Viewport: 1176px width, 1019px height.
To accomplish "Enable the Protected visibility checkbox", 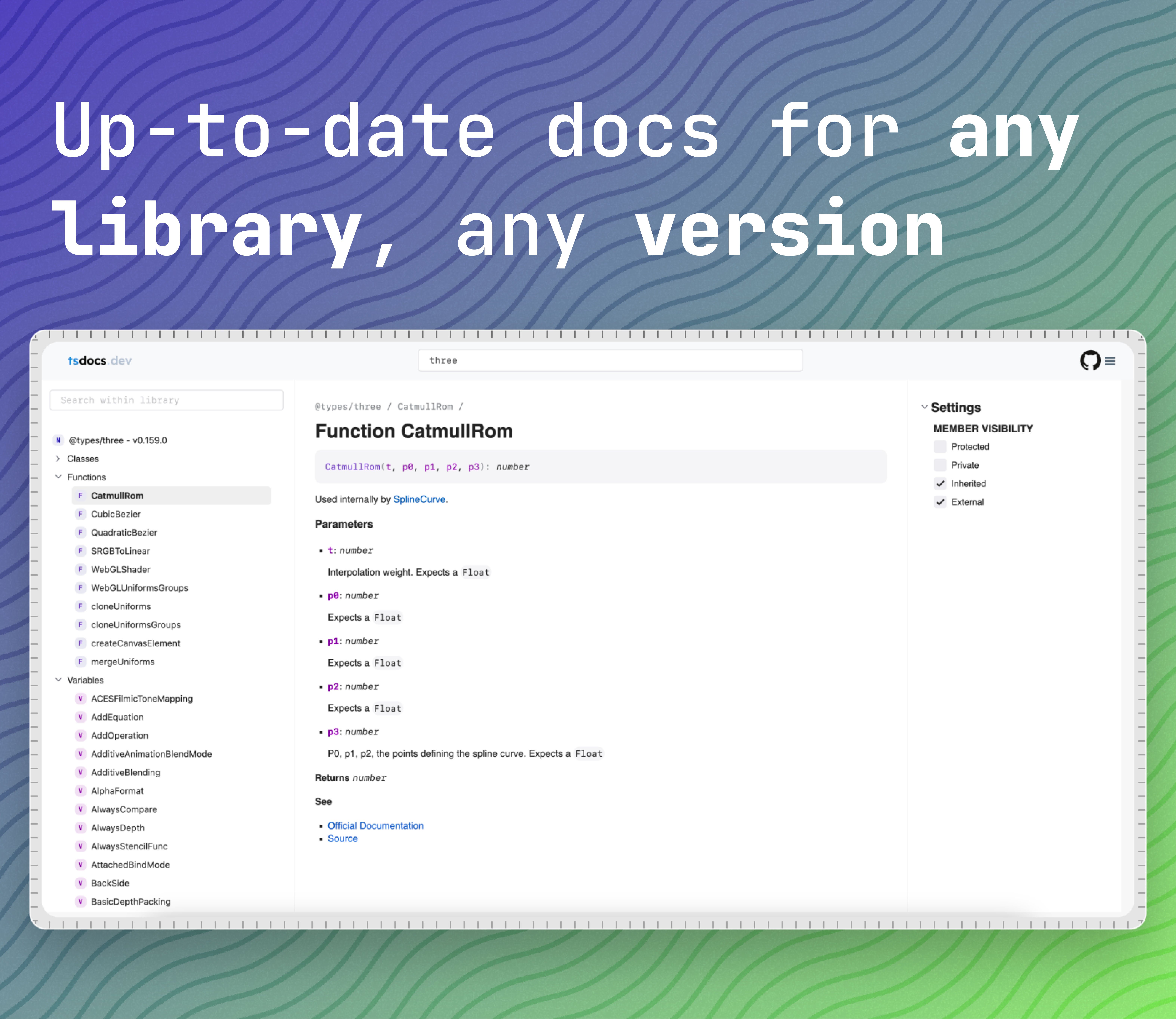I will [x=940, y=447].
